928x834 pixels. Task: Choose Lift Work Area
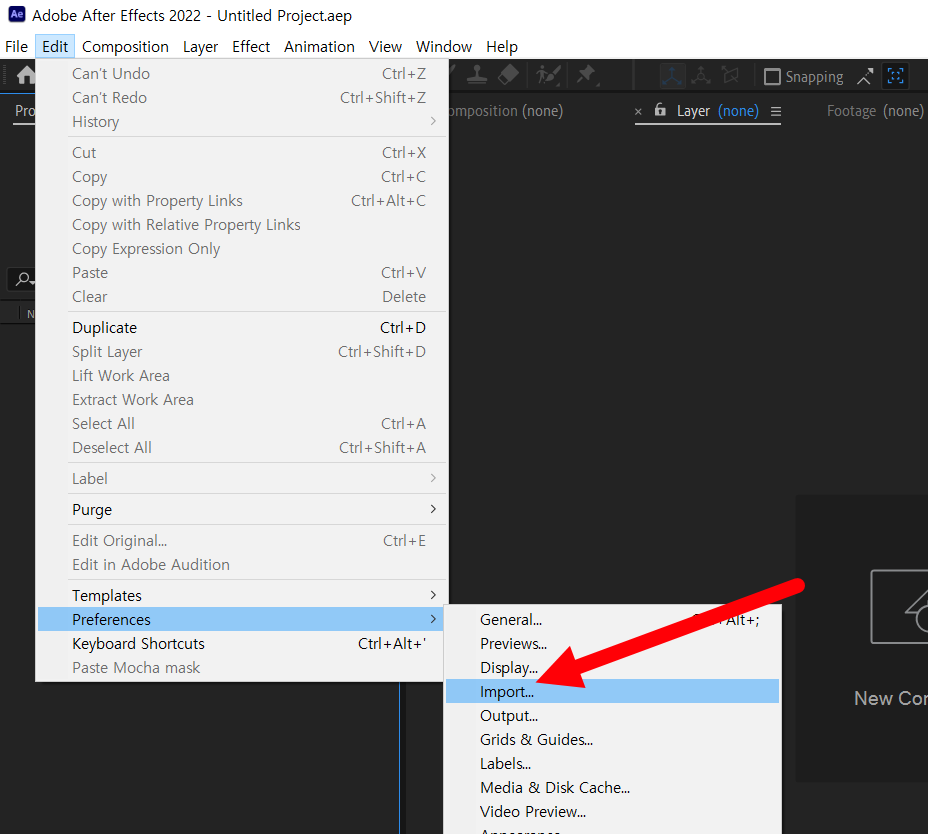[x=241, y=376]
